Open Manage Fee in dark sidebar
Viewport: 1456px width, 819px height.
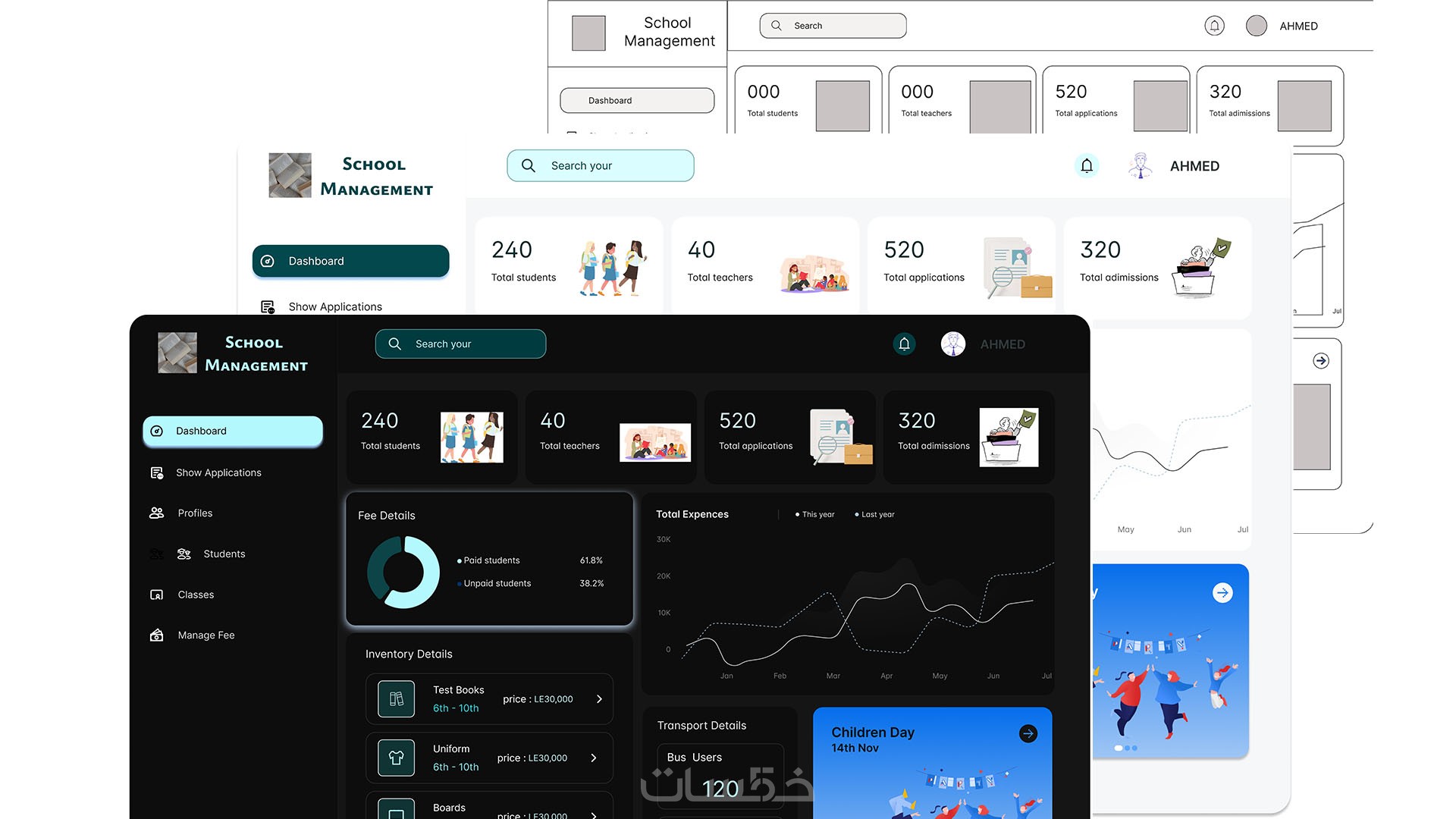coord(206,635)
